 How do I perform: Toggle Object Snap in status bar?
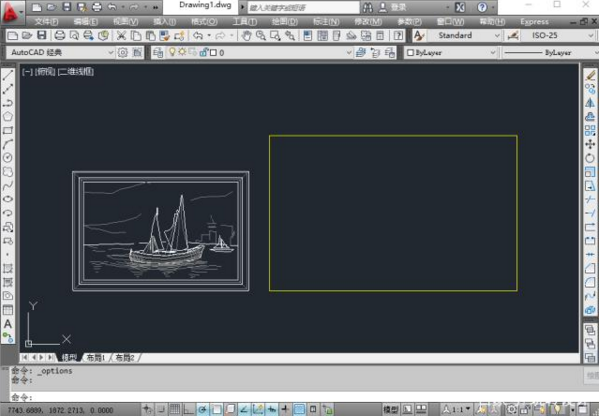(x=216, y=409)
